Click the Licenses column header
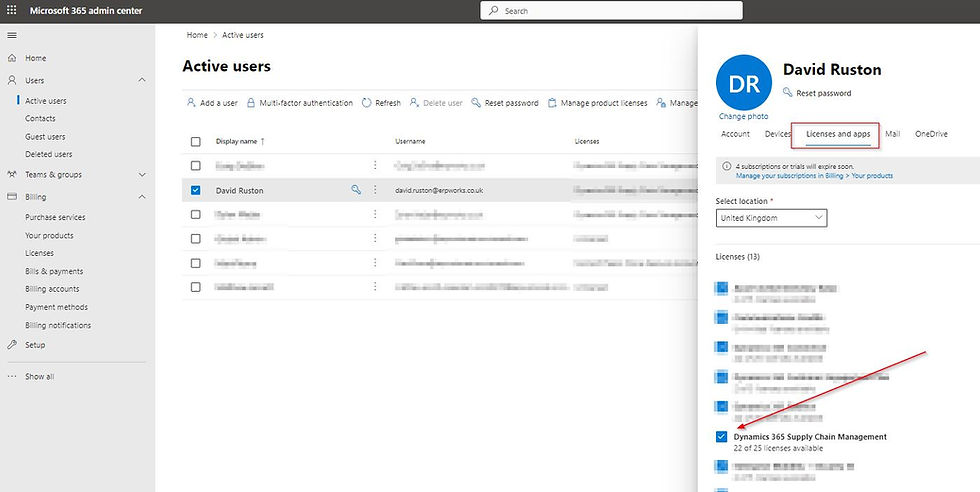This screenshot has height=492, width=980. (587, 141)
